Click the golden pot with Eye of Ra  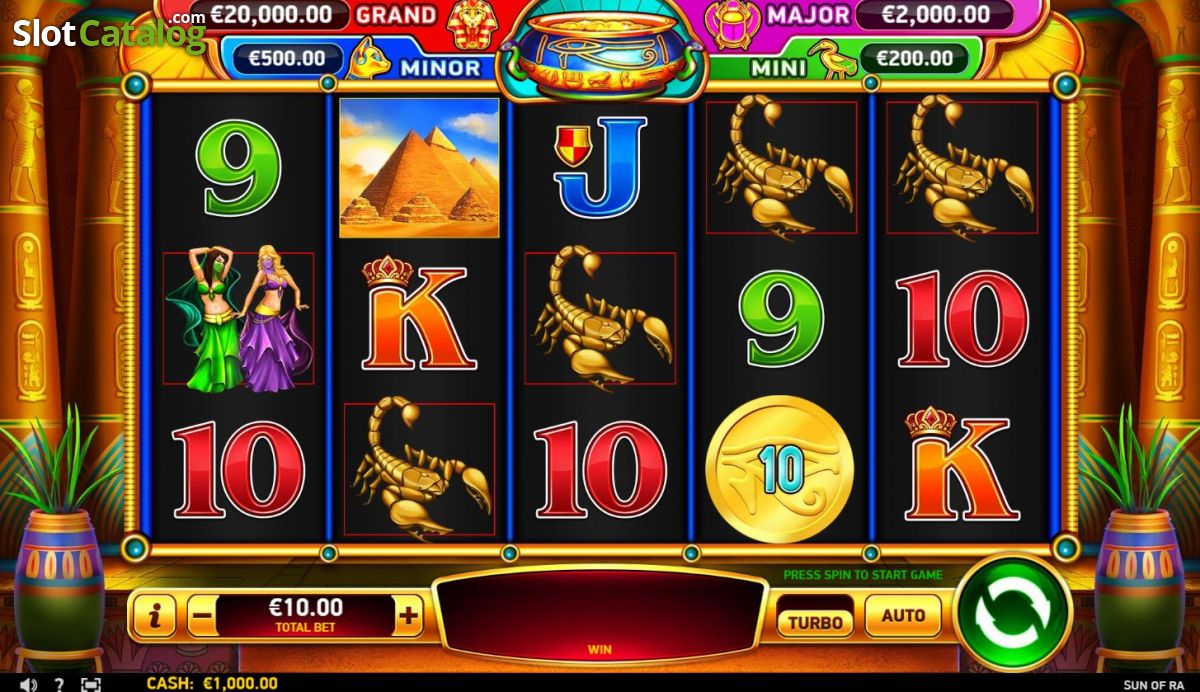(600, 55)
